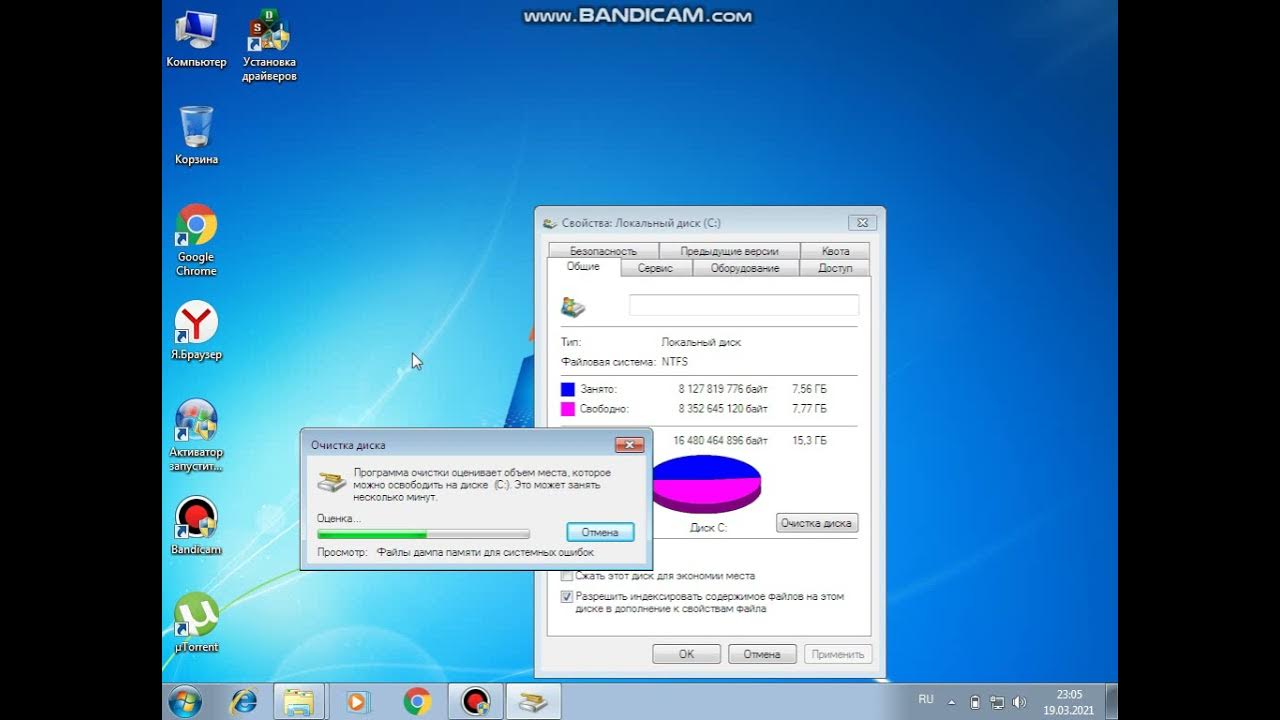Click Chrome icon in the taskbar
1280x720 pixels.
pyautogui.click(x=417, y=702)
